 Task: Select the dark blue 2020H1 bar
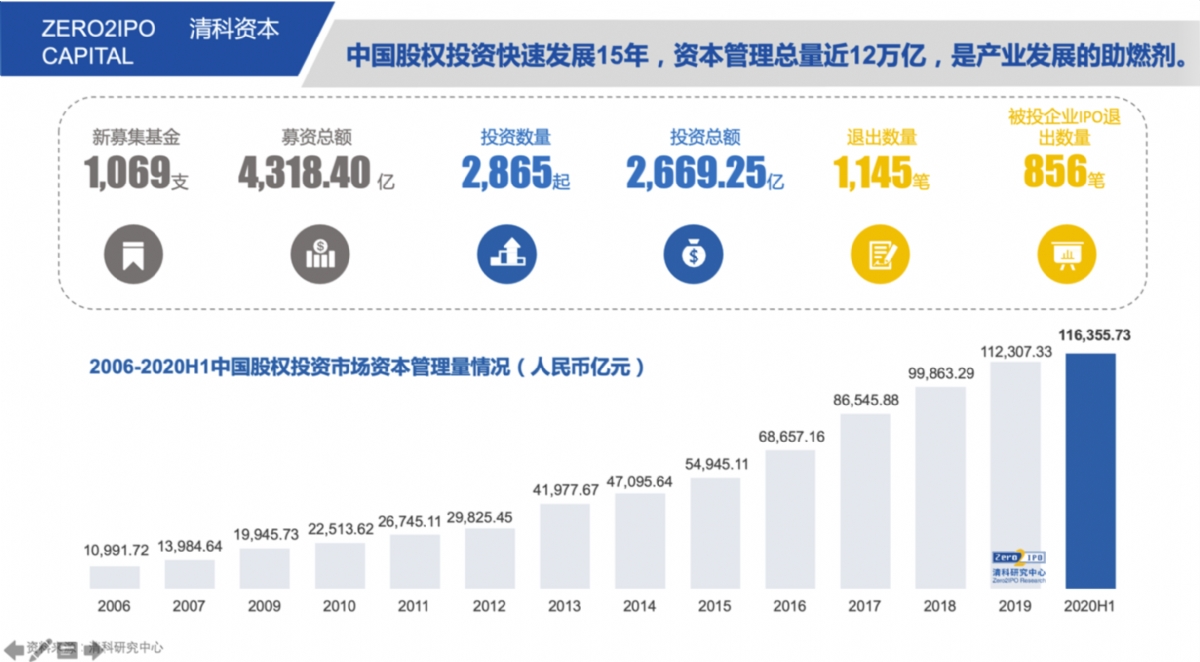tap(1090, 470)
